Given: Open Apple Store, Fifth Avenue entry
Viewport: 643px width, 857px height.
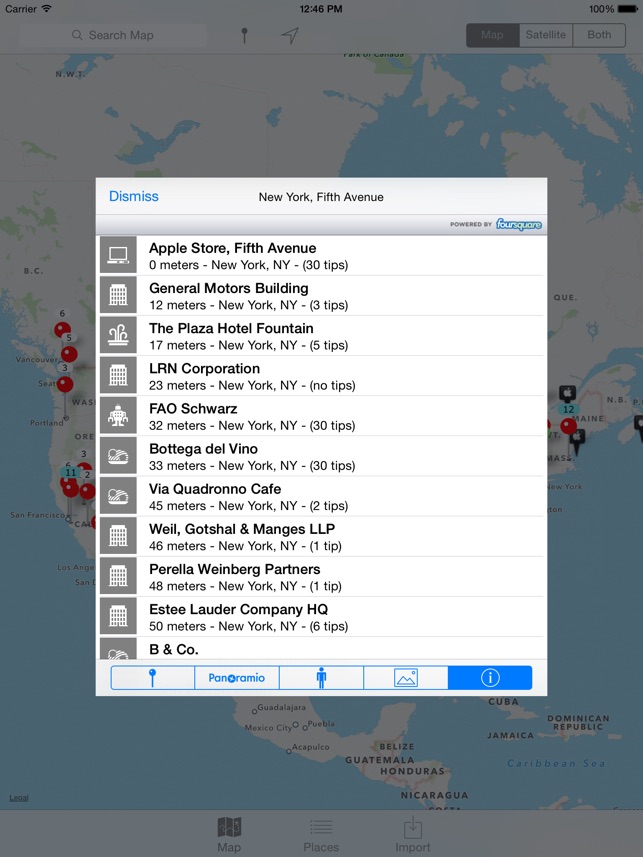Looking at the screenshot, I should pyautogui.click(x=322, y=255).
